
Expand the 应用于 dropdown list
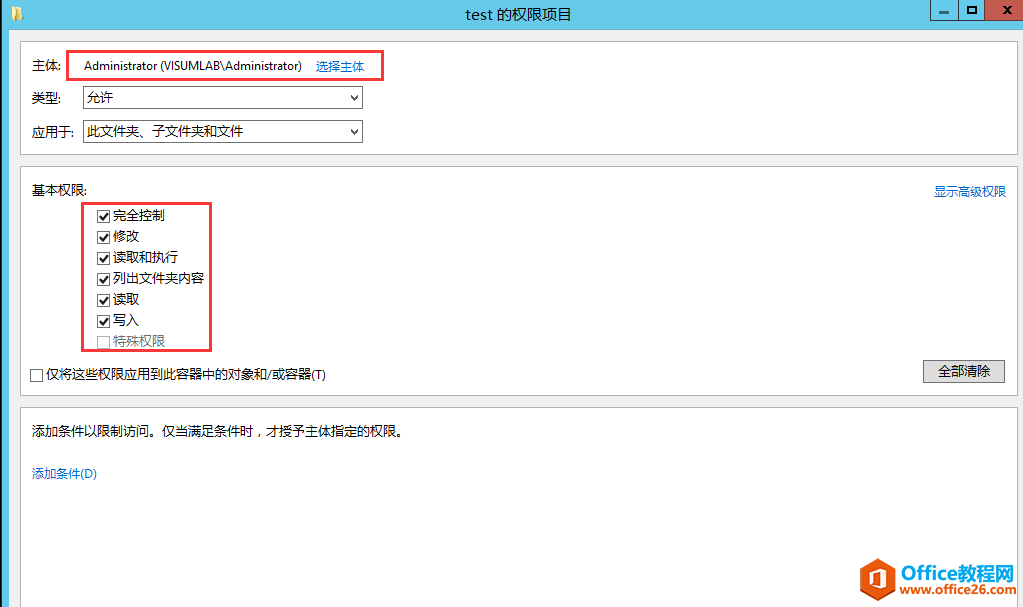click(222, 132)
